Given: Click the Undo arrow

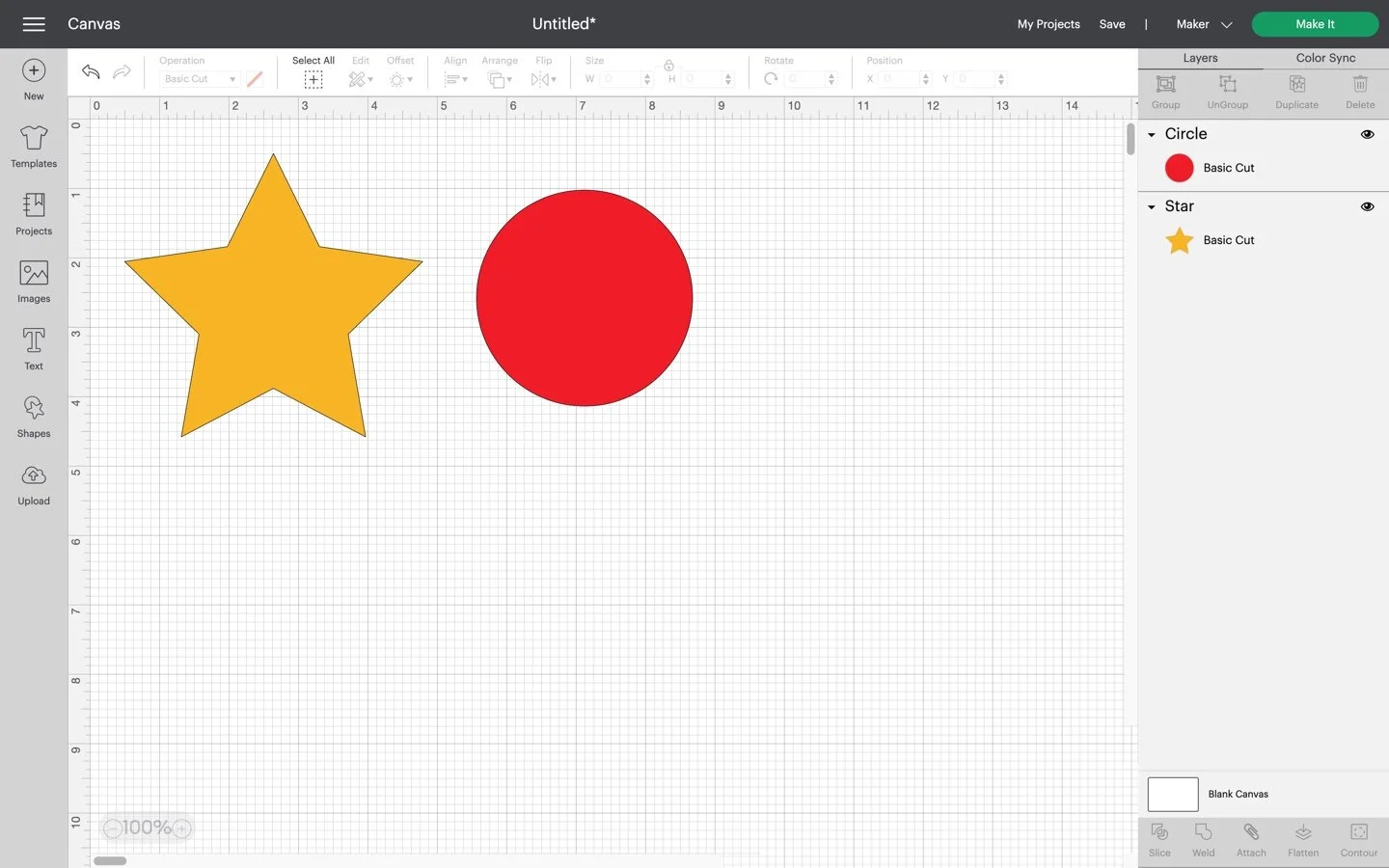Looking at the screenshot, I should coord(91,71).
